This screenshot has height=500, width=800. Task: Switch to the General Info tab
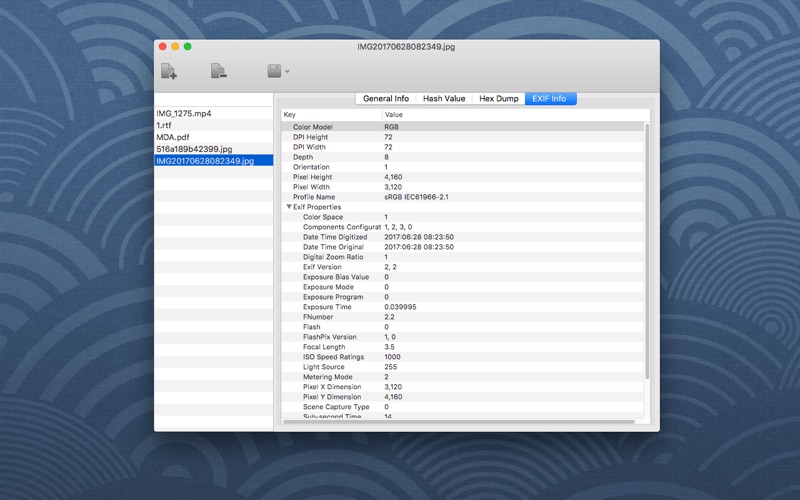(386, 98)
